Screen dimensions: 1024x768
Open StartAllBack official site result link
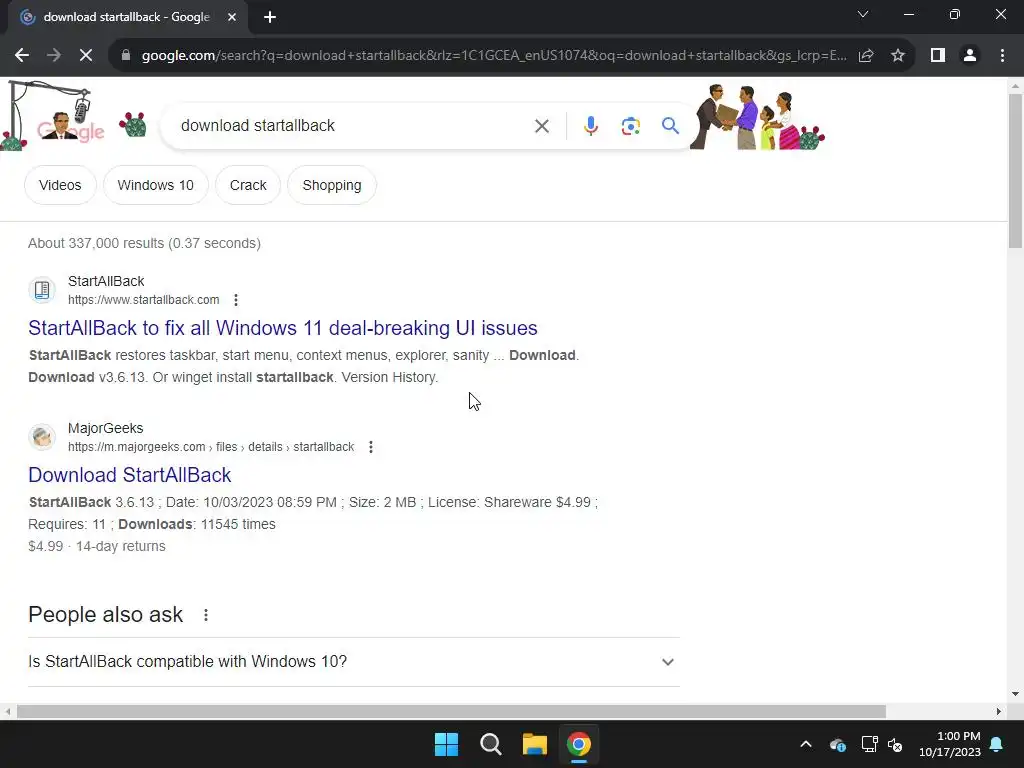point(283,328)
